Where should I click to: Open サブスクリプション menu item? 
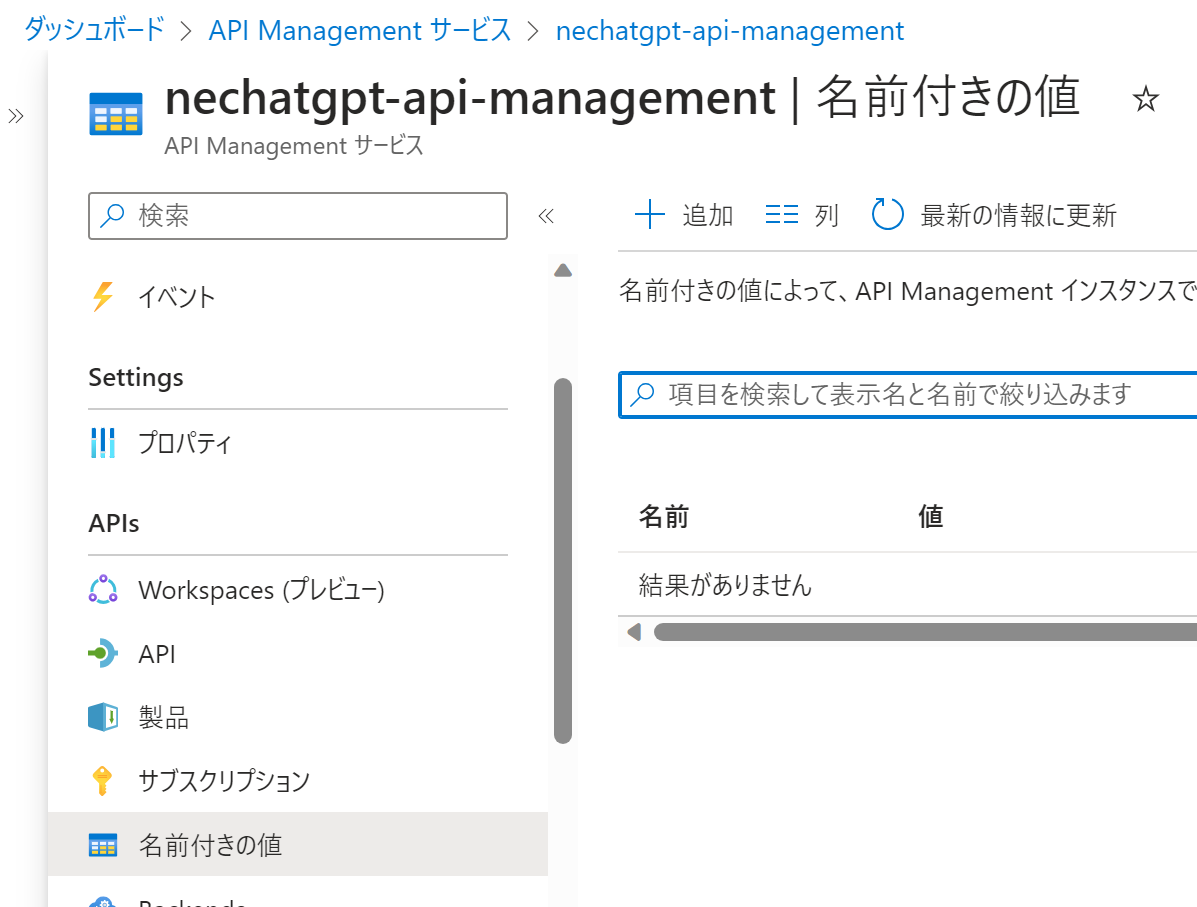(224, 781)
